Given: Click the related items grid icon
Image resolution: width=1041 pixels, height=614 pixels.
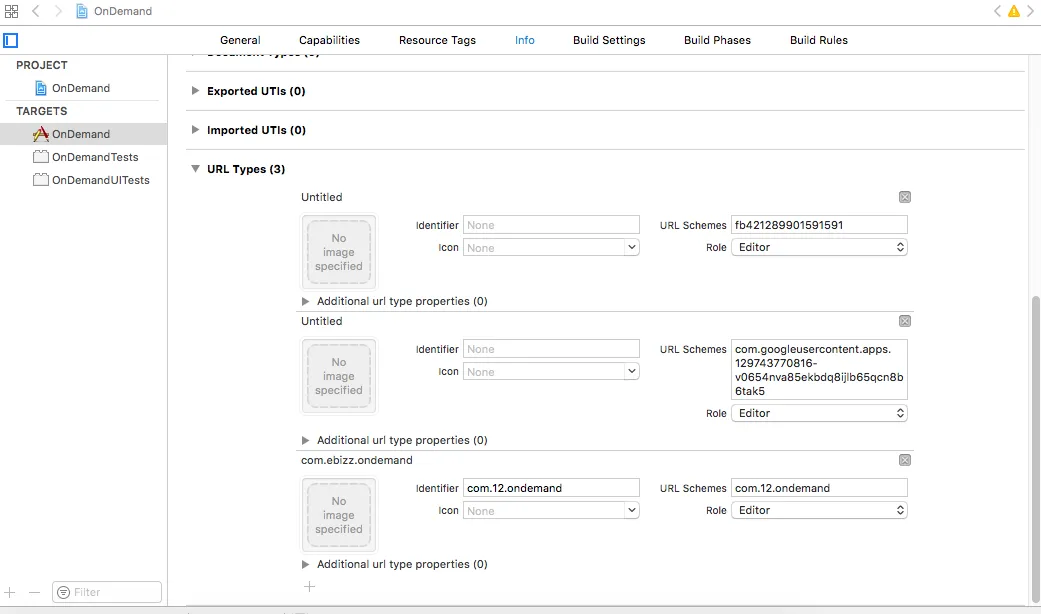Looking at the screenshot, I should [x=11, y=11].
